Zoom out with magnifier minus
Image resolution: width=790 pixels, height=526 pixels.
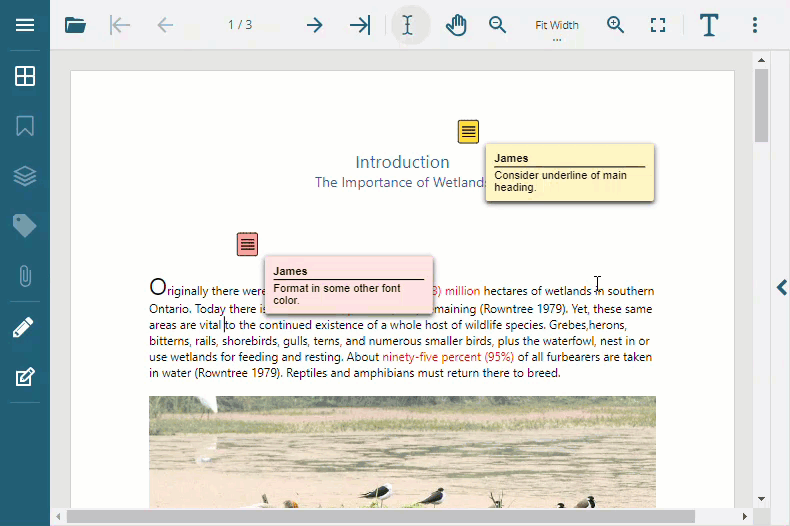tap(497, 25)
